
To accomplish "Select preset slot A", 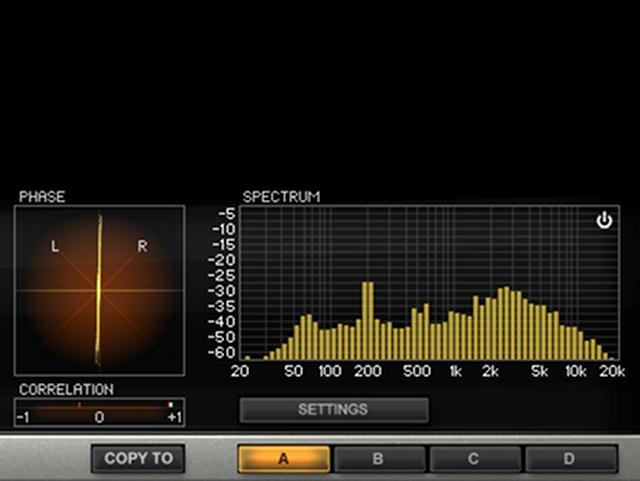I will click(x=284, y=459).
